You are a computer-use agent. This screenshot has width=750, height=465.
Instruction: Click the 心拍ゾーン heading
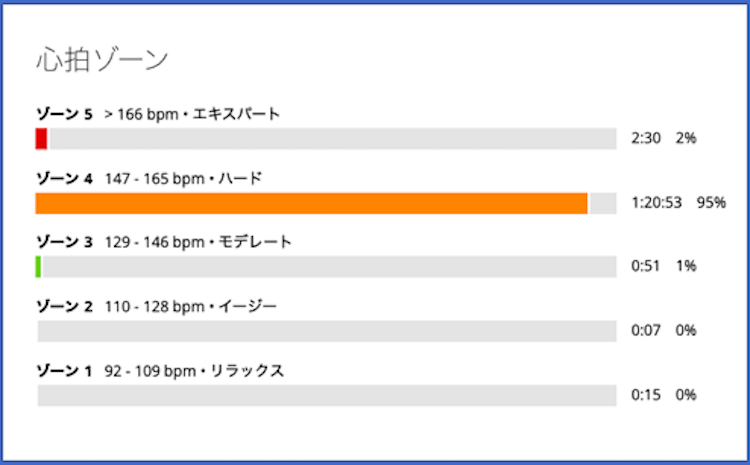click(x=102, y=59)
